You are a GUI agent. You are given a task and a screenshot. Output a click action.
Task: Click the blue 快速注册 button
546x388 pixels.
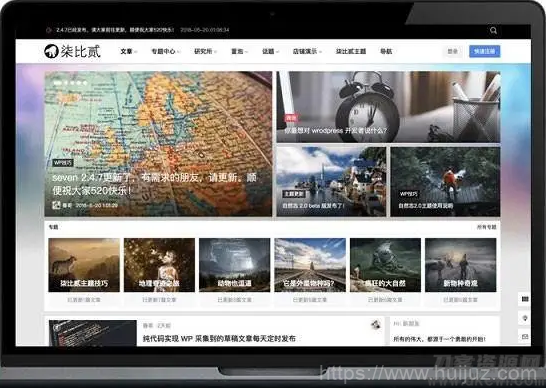(484, 51)
